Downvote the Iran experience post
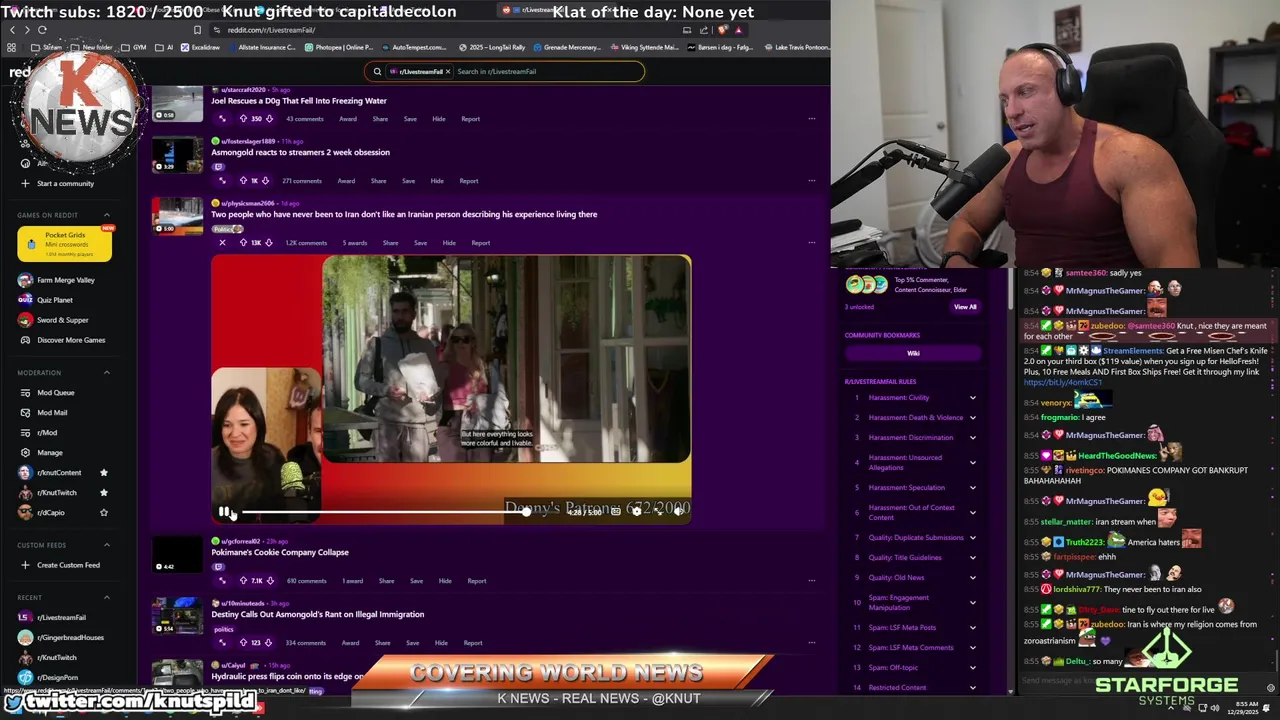1280x720 pixels. click(269, 243)
